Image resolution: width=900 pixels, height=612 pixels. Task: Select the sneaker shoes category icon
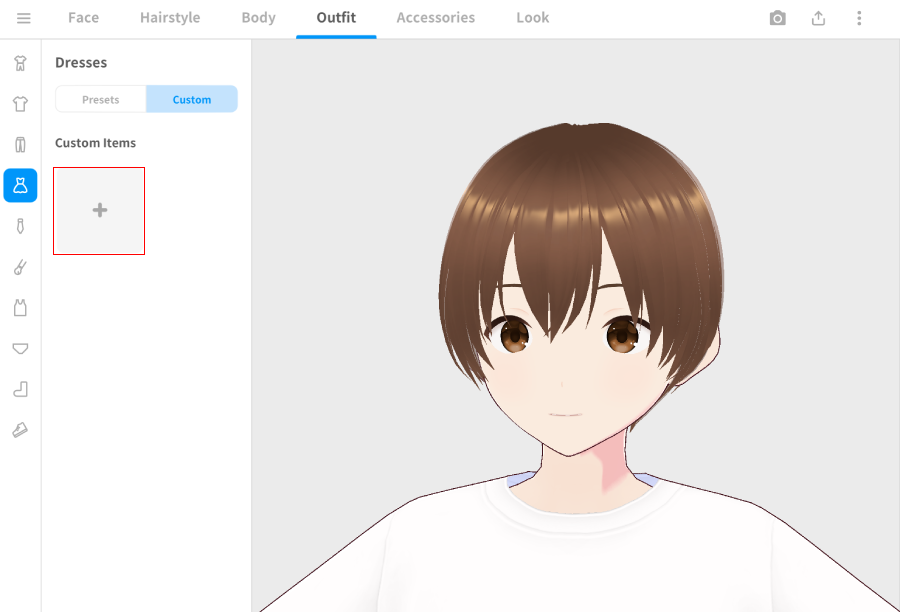(20, 430)
